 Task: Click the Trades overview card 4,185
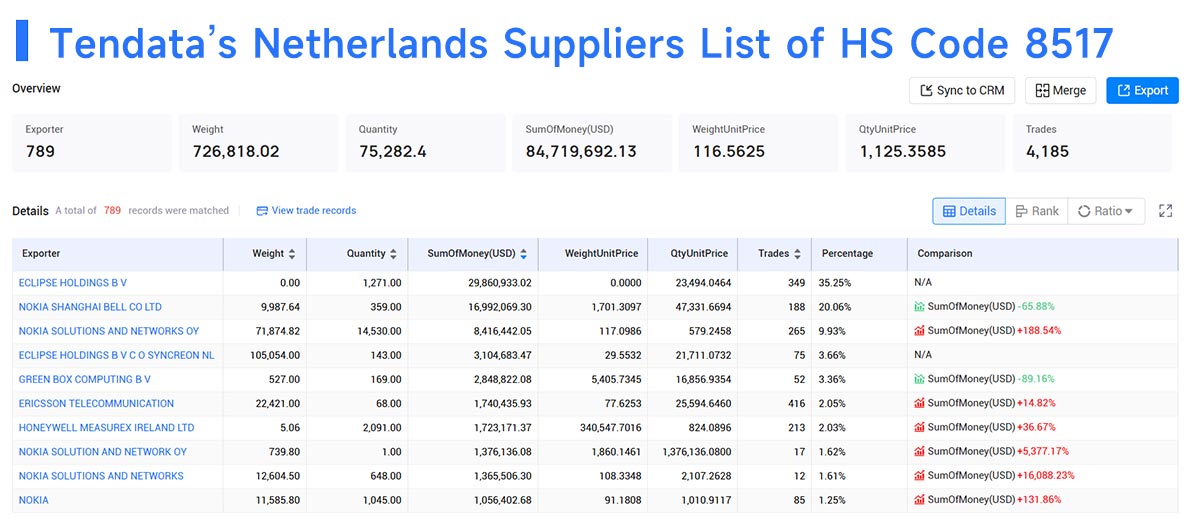(1095, 142)
